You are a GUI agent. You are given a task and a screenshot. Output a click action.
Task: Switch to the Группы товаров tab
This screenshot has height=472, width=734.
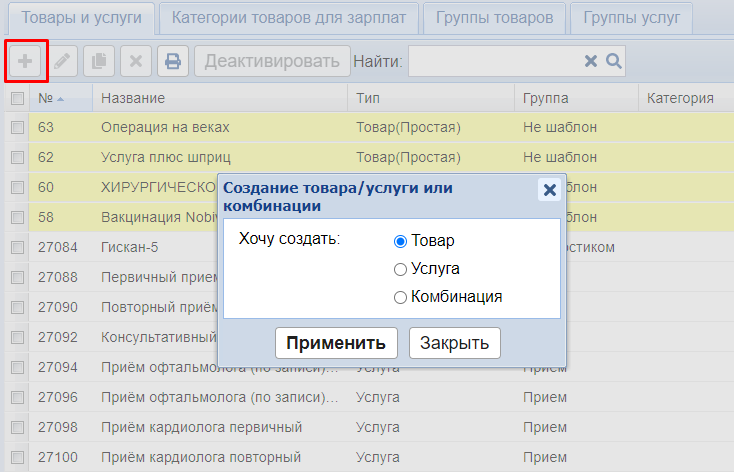[494, 18]
